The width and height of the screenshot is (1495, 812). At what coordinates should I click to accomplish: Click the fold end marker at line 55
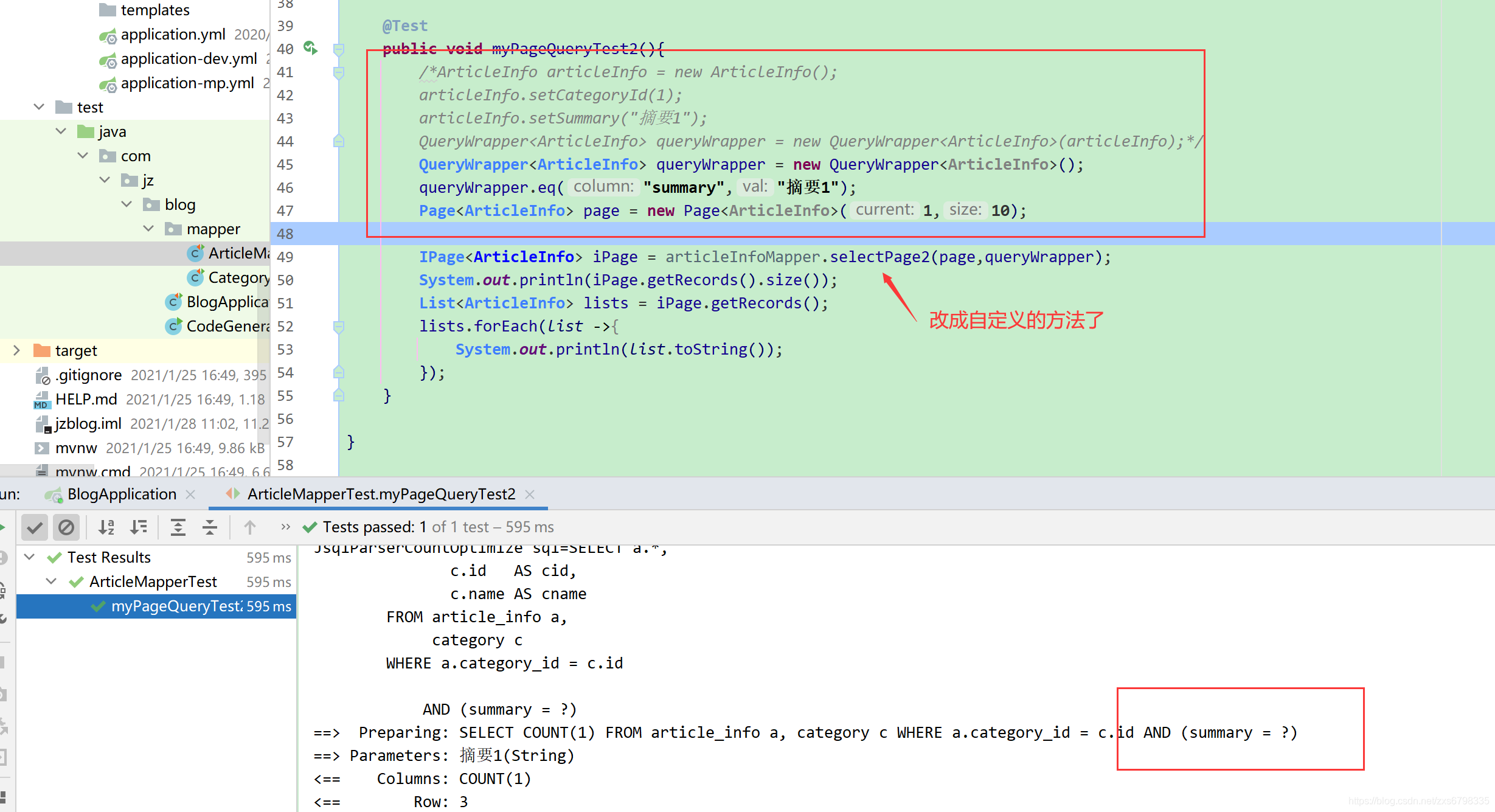tap(339, 396)
